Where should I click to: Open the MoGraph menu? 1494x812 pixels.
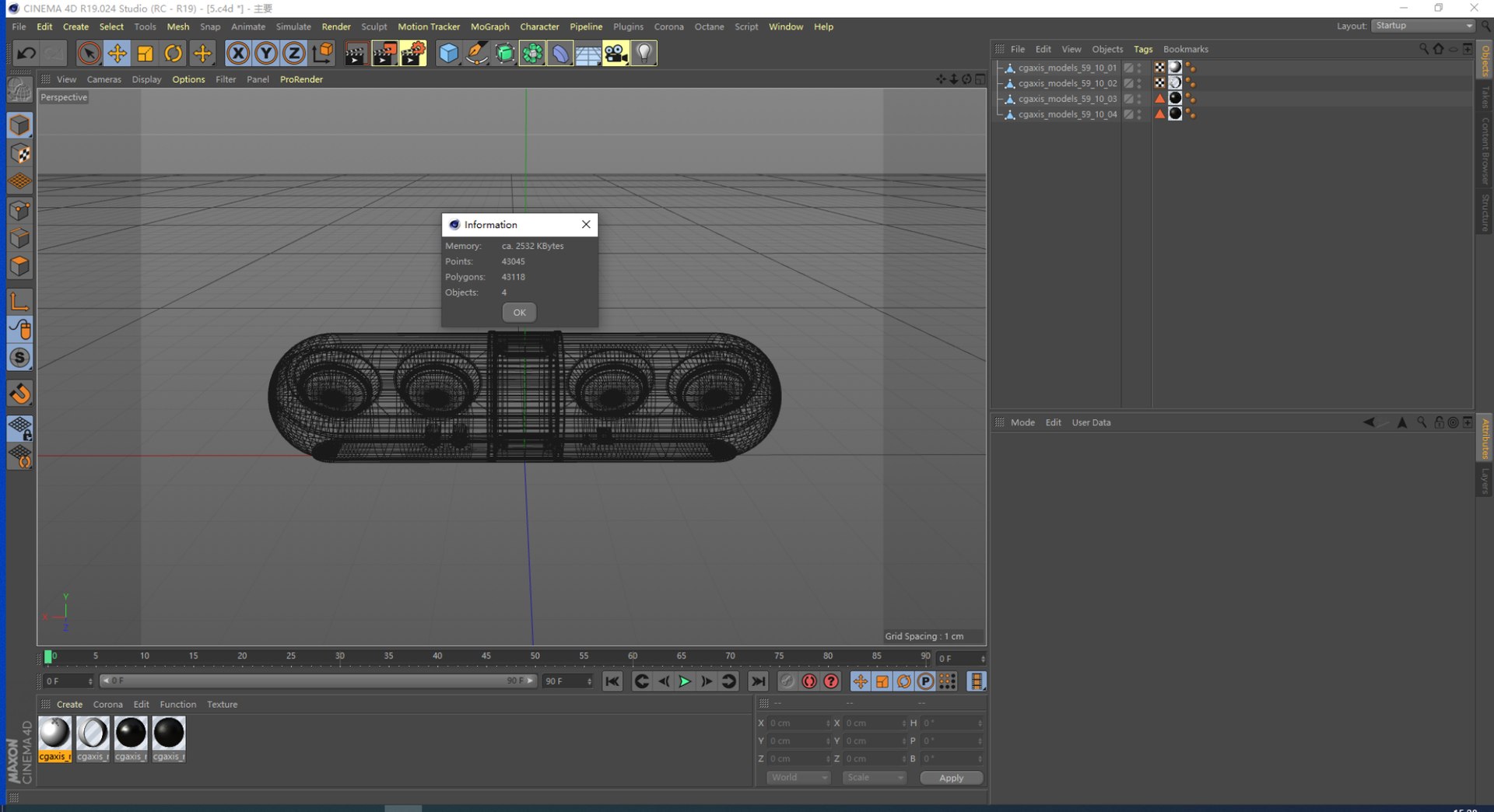(x=489, y=26)
